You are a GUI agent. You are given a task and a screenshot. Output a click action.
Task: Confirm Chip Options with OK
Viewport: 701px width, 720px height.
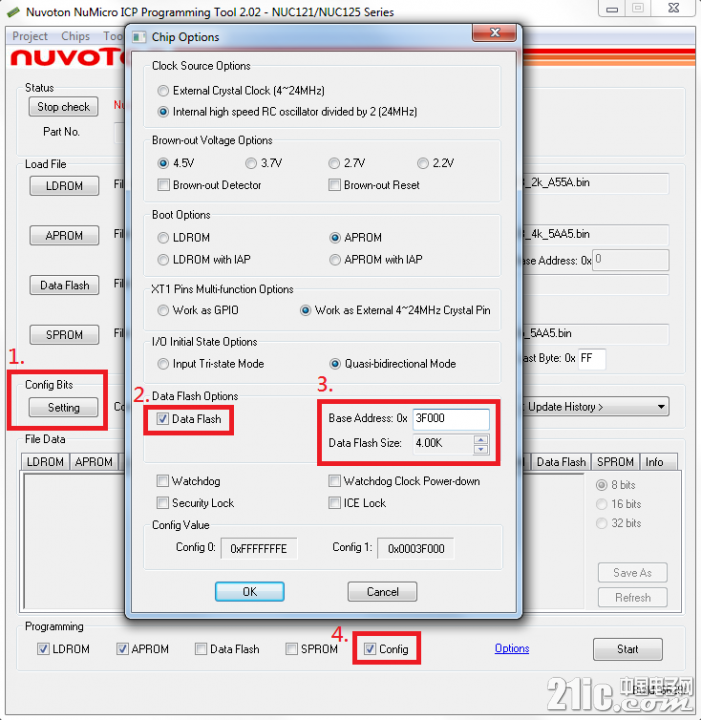pos(249,591)
